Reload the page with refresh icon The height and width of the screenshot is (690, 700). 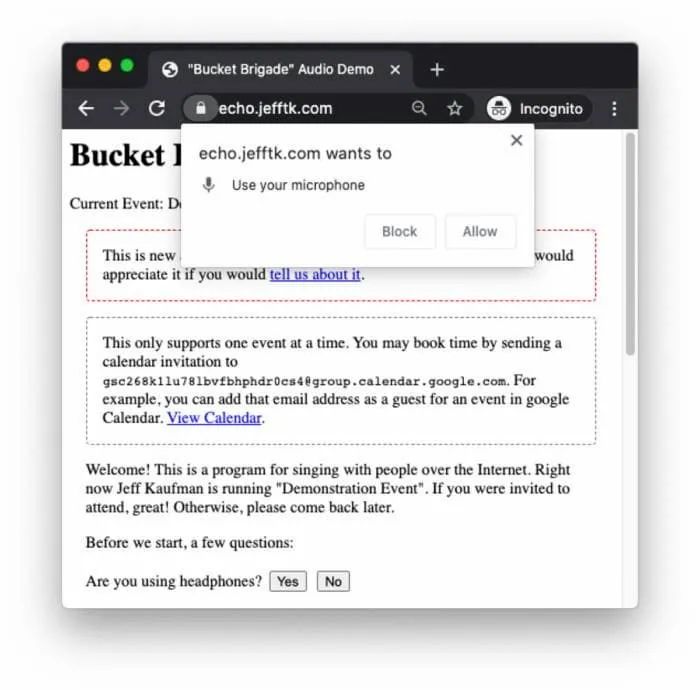(157, 108)
